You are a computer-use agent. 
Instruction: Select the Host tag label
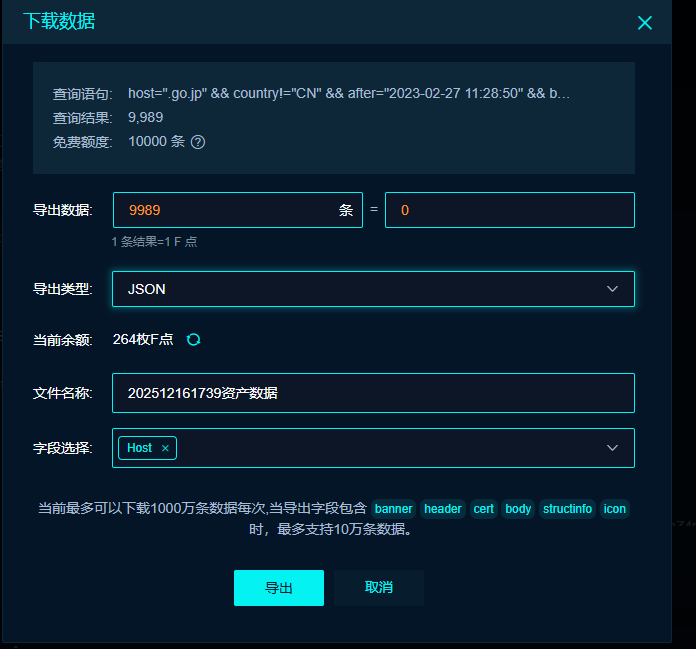pos(139,448)
